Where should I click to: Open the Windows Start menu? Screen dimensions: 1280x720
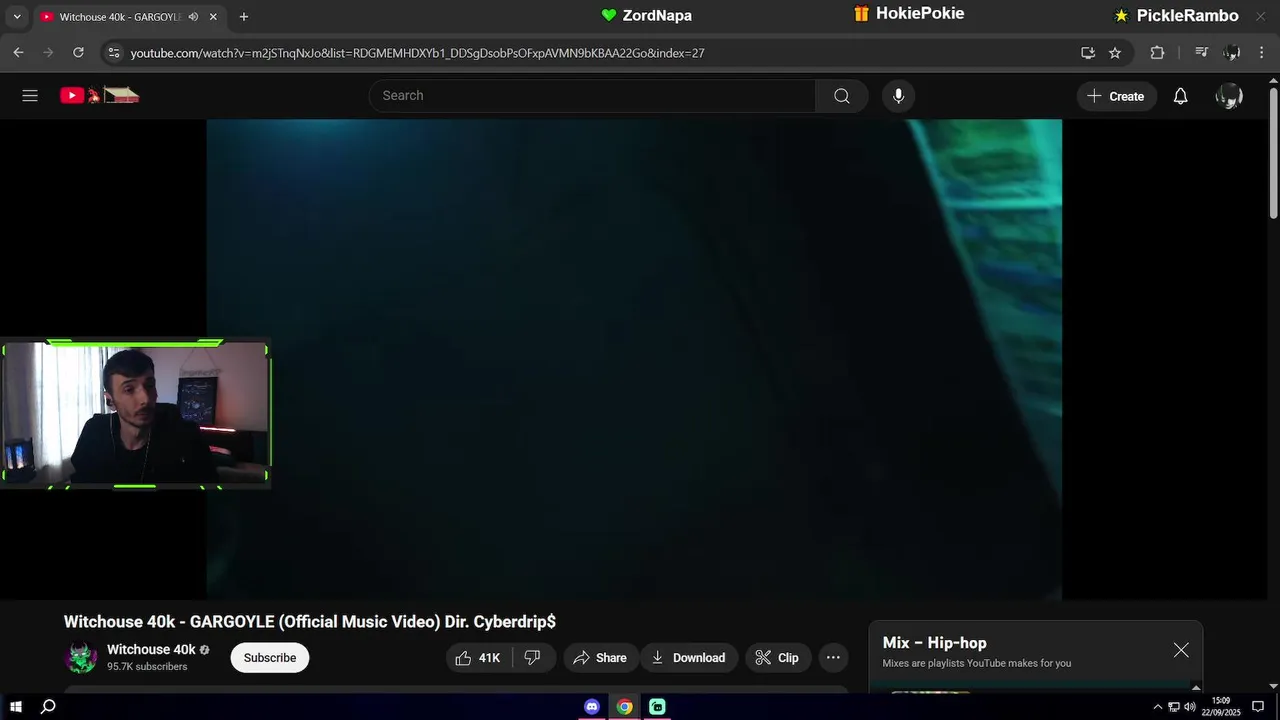point(16,707)
